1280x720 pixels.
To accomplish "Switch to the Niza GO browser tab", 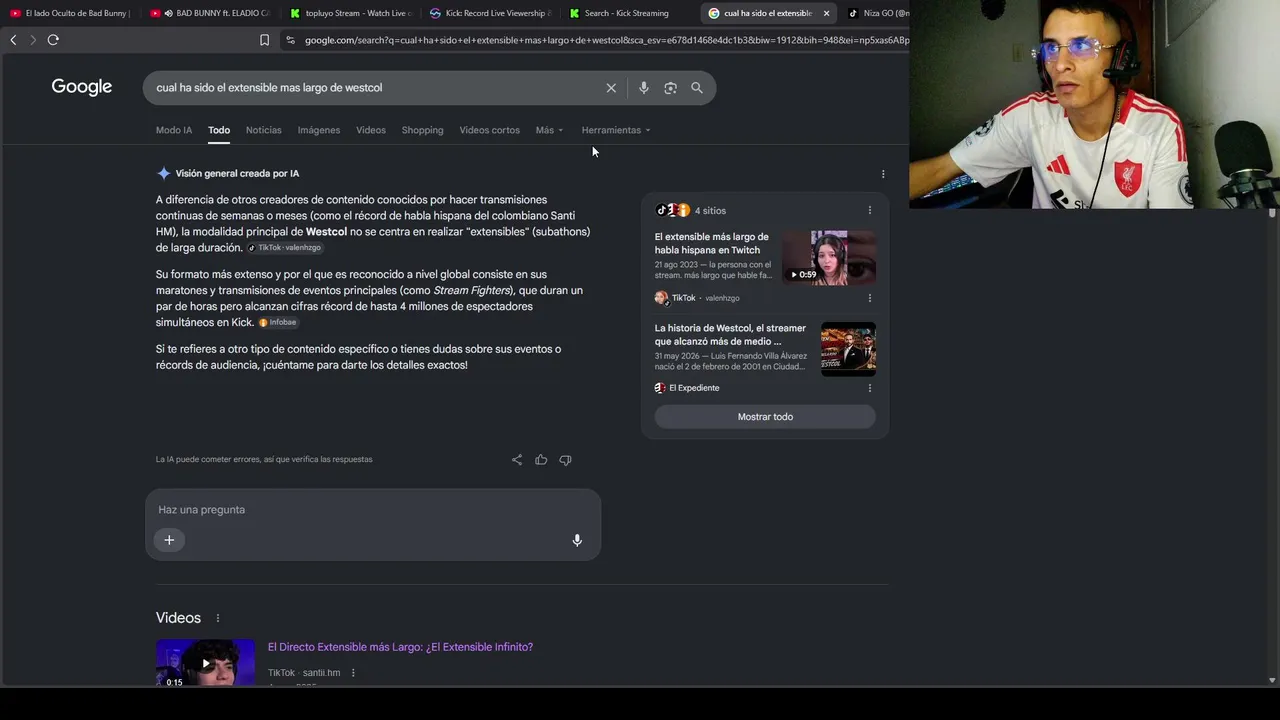I will tap(877, 13).
